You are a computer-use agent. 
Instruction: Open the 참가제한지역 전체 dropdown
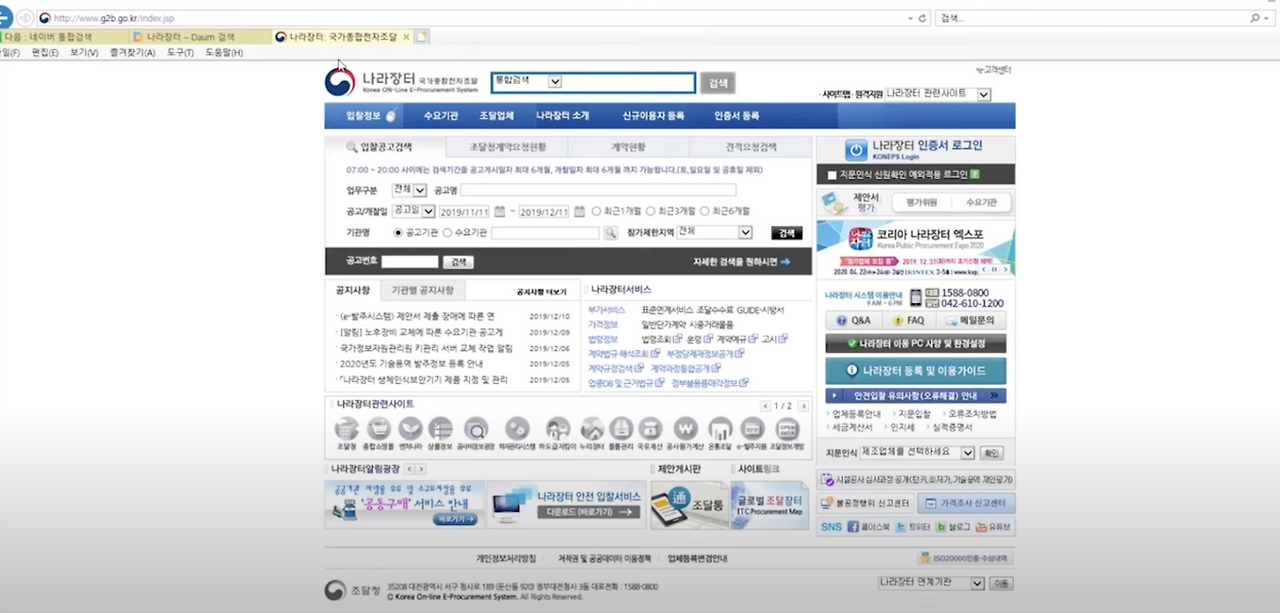[714, 232]
